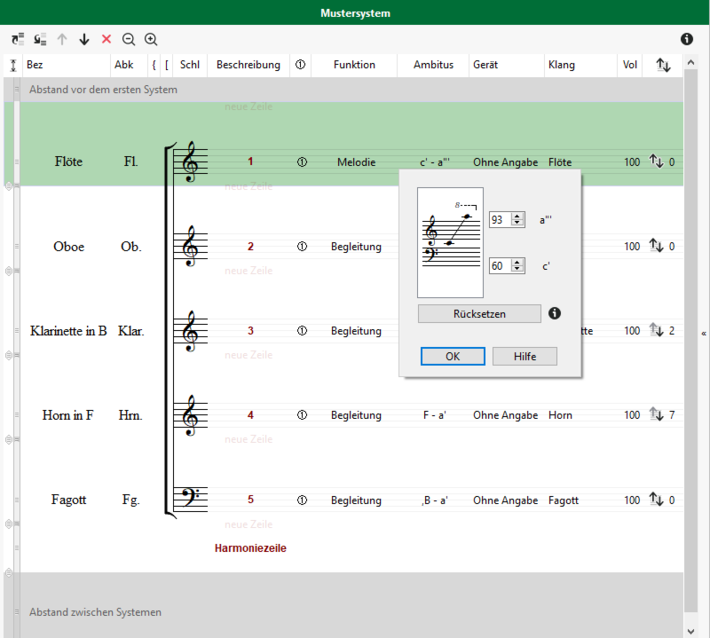The width and height of the screenshot is (710, 638).
Task: Click circled-1 voice icon in Oboe row
Action: (302, 246)
